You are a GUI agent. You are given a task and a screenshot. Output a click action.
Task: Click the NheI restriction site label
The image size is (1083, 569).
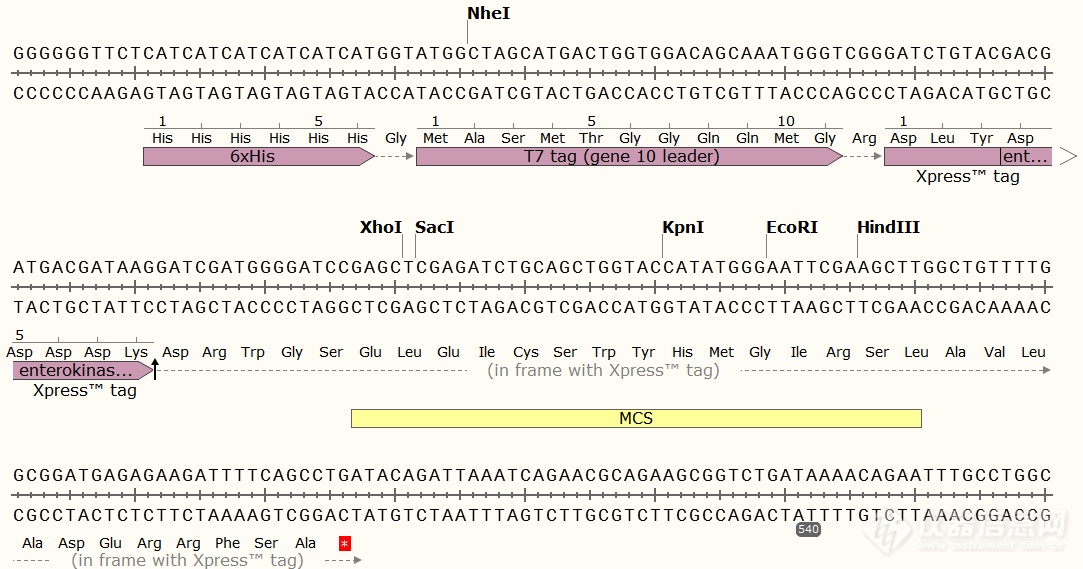tap(488, 14)
